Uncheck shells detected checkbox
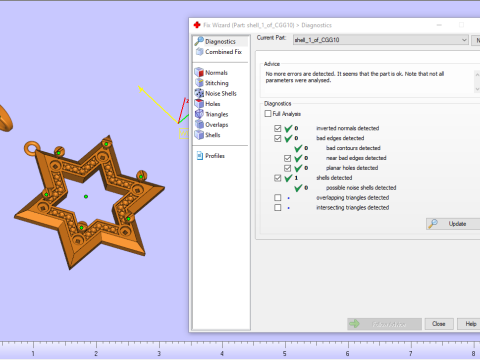This screenshot has width=480, height=360. 278,178
